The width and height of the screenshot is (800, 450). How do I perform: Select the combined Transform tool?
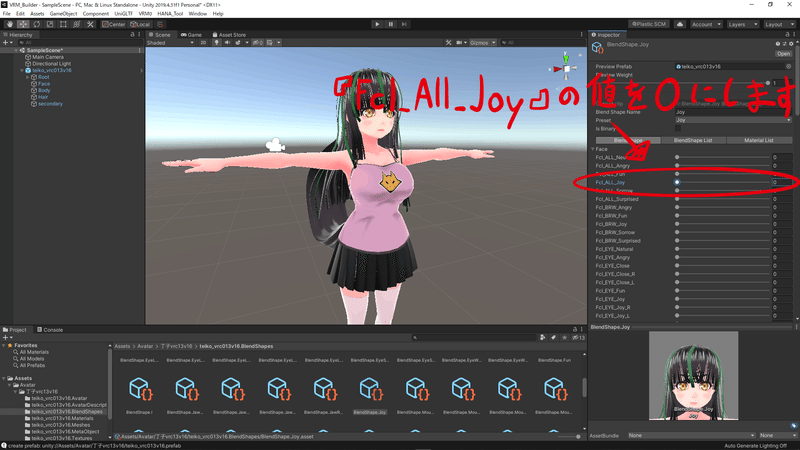coord(77,24)
